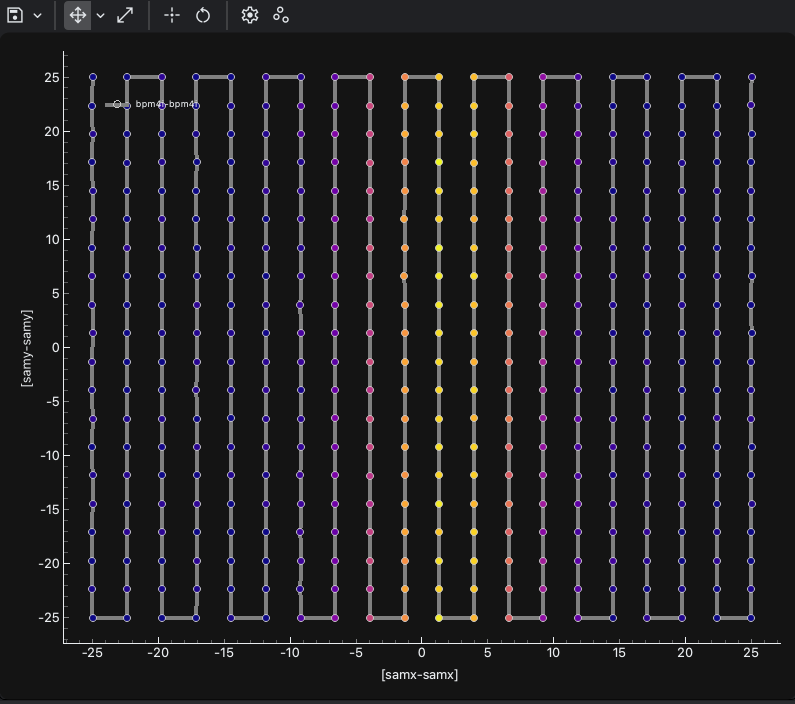Click the [samy-samy] y-axis label

point(27,347)
